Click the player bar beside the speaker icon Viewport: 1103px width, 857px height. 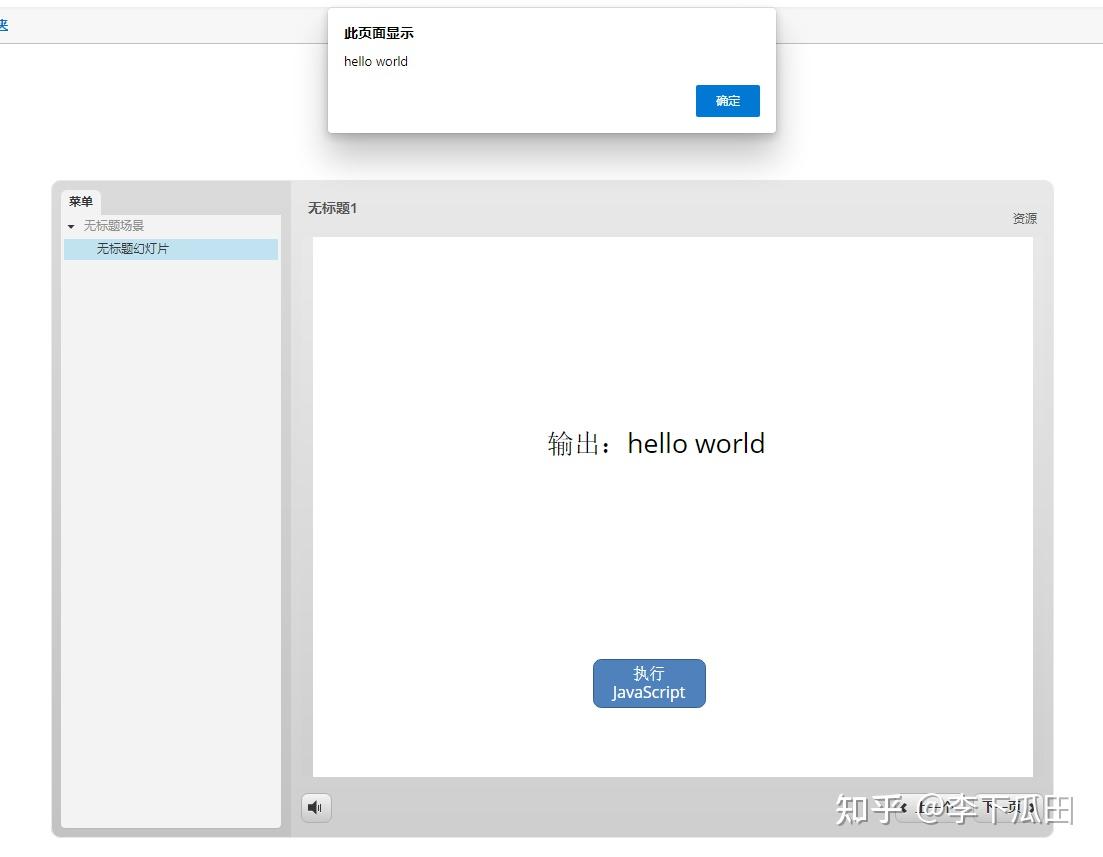[600, 807]
